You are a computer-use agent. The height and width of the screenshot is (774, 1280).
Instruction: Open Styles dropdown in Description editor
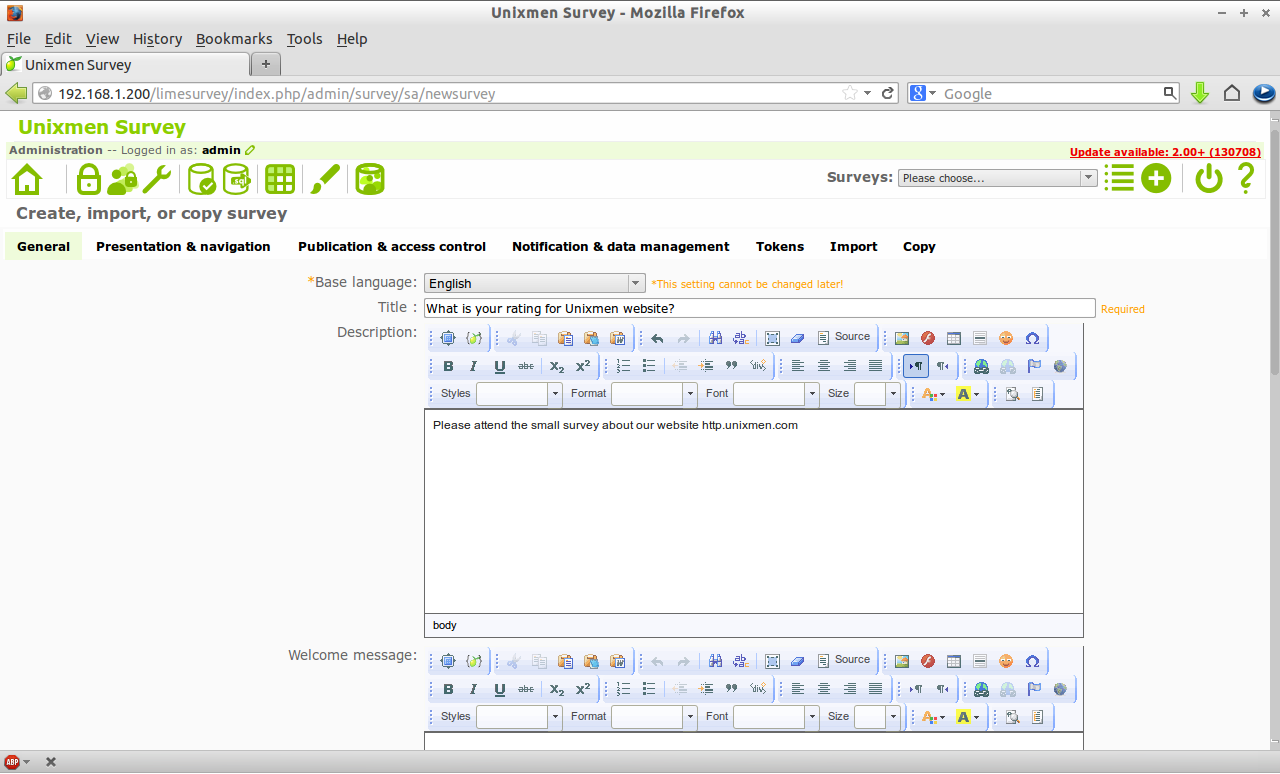519,394
